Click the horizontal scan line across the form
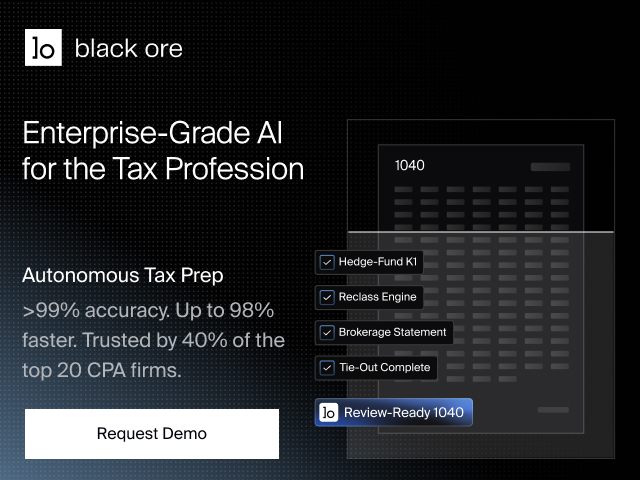 click(481, 232)
